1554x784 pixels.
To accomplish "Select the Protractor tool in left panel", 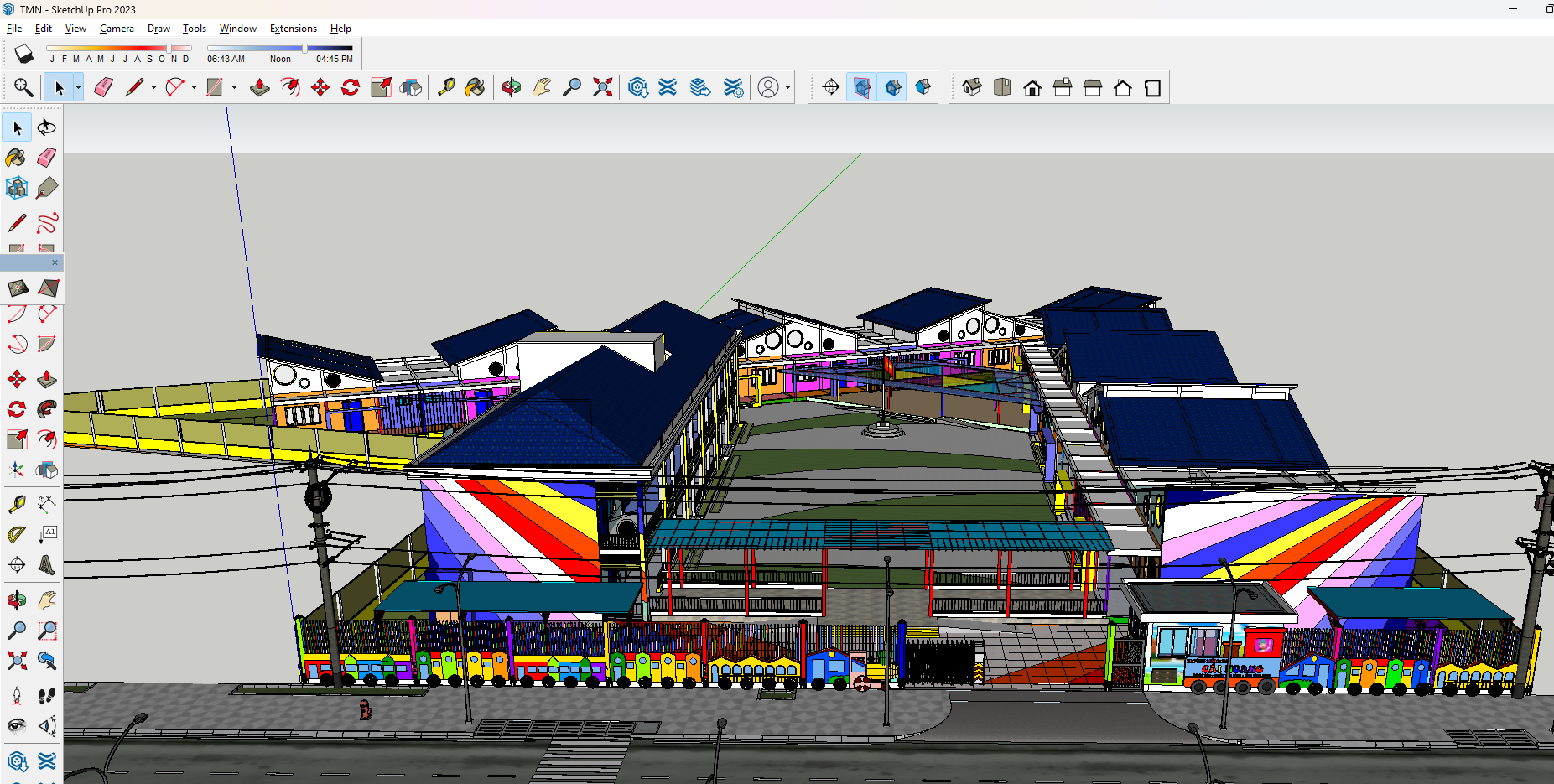I will [x=17, y=534].
